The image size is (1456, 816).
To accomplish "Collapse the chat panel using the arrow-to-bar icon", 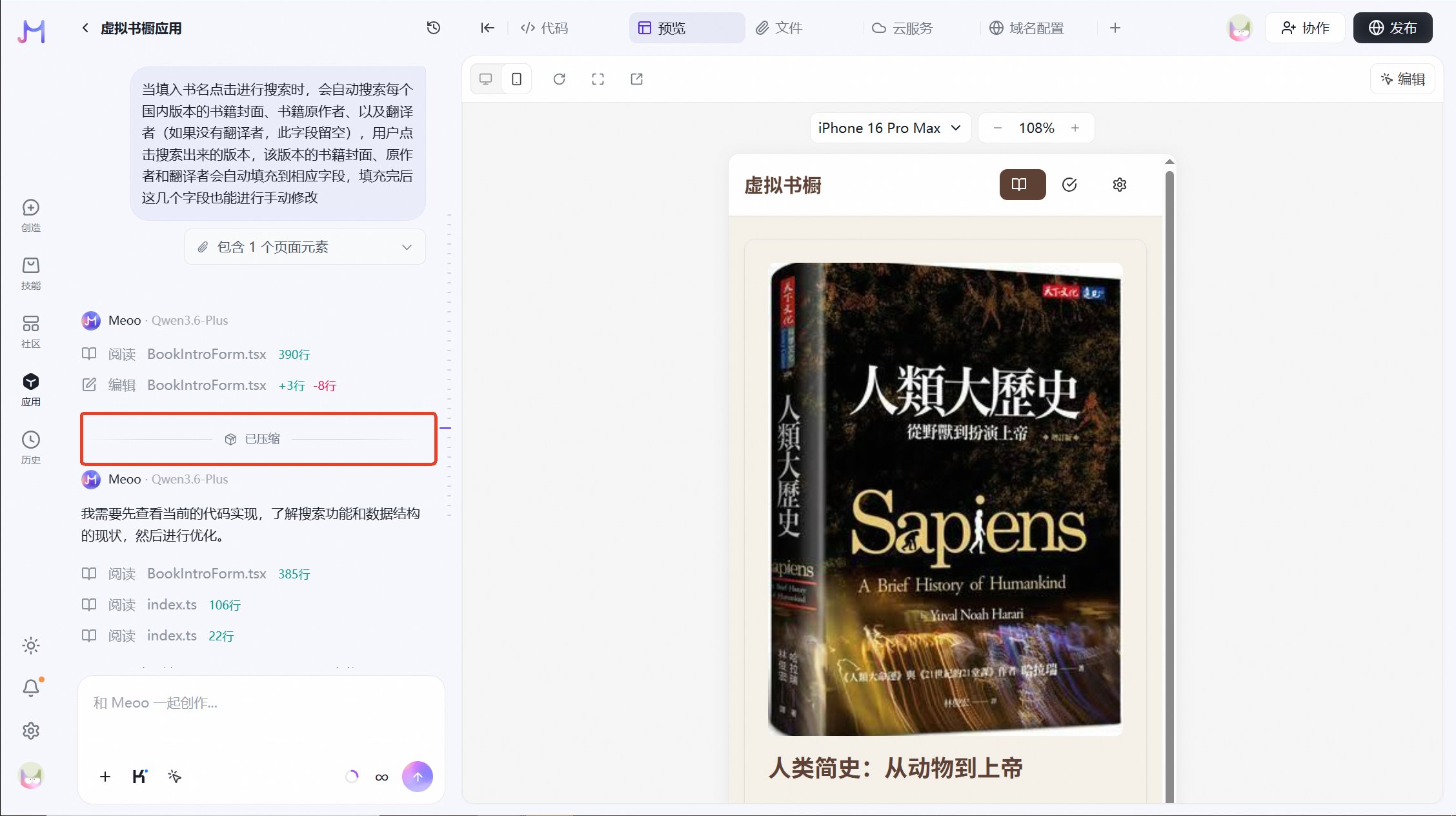I will [487, 28].
